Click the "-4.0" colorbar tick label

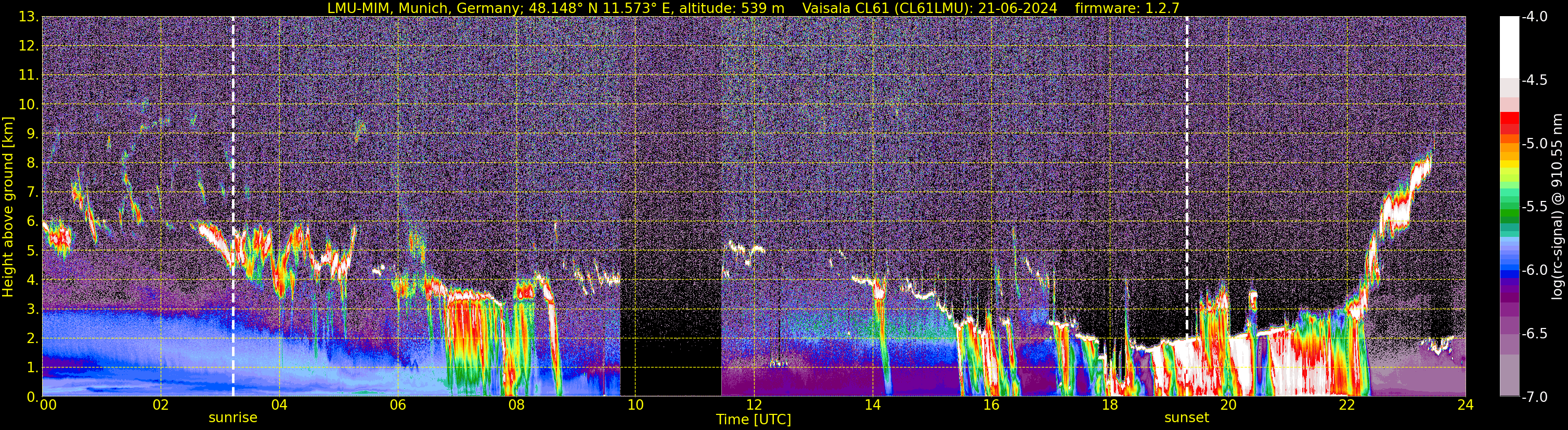click(1534, 17)
